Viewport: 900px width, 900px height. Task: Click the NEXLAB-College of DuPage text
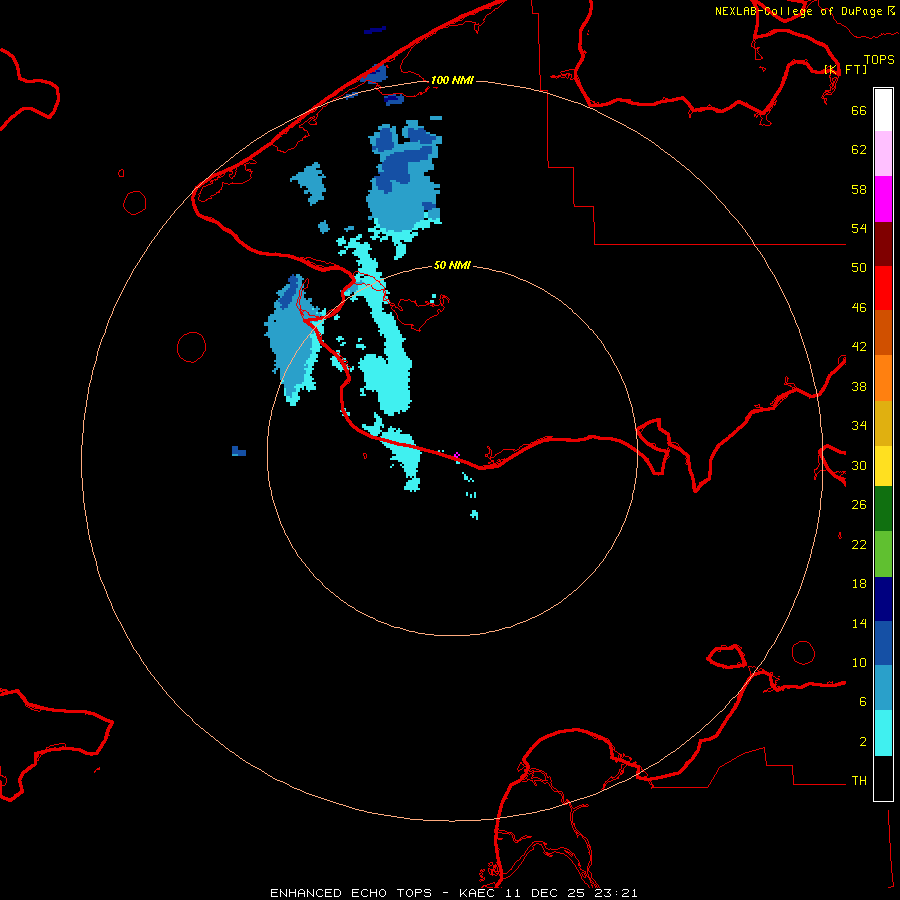[x=798, y=11]
